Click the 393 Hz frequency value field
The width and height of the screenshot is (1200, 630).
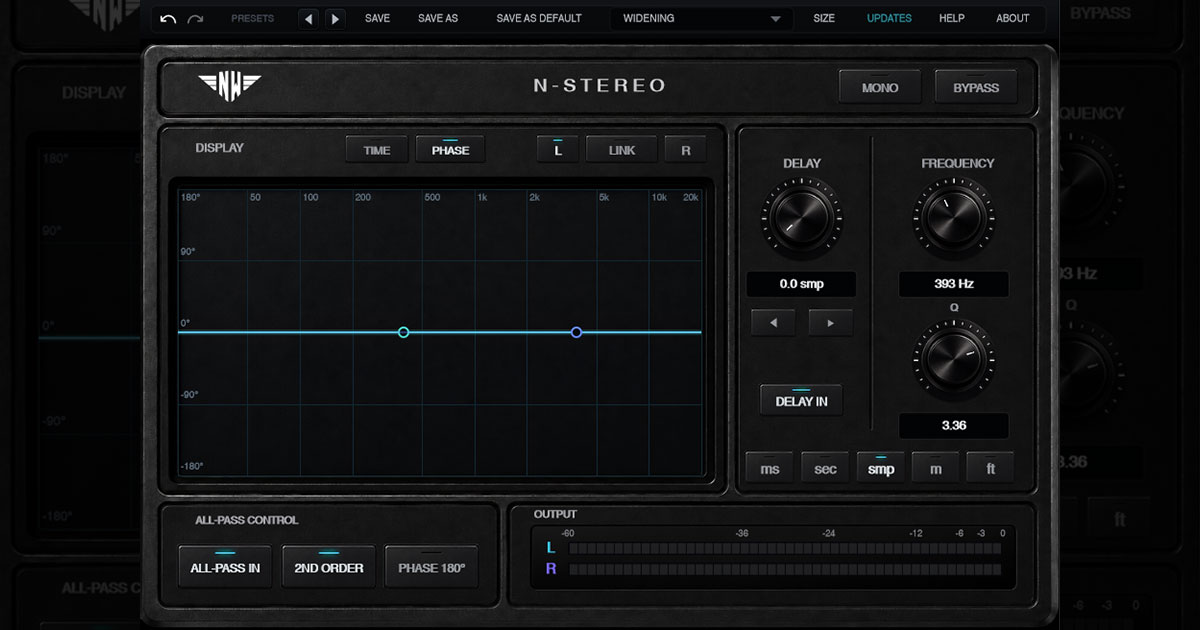click(x=953, y=284)
